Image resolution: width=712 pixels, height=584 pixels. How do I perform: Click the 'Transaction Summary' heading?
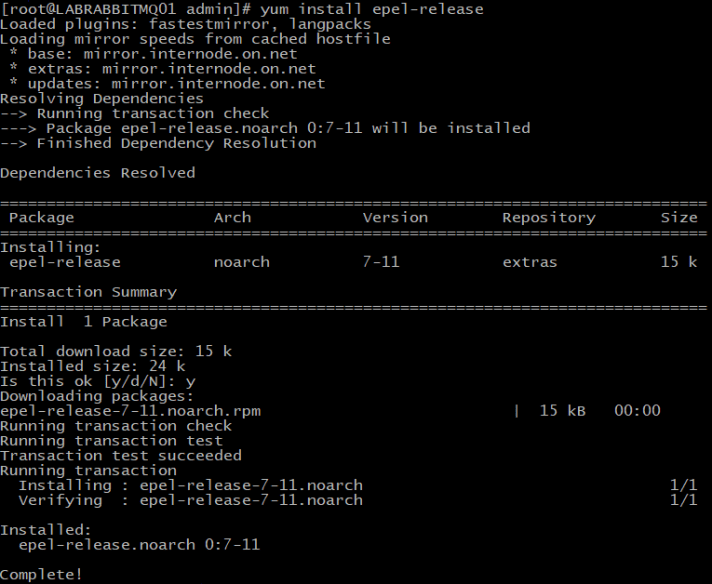88,292
